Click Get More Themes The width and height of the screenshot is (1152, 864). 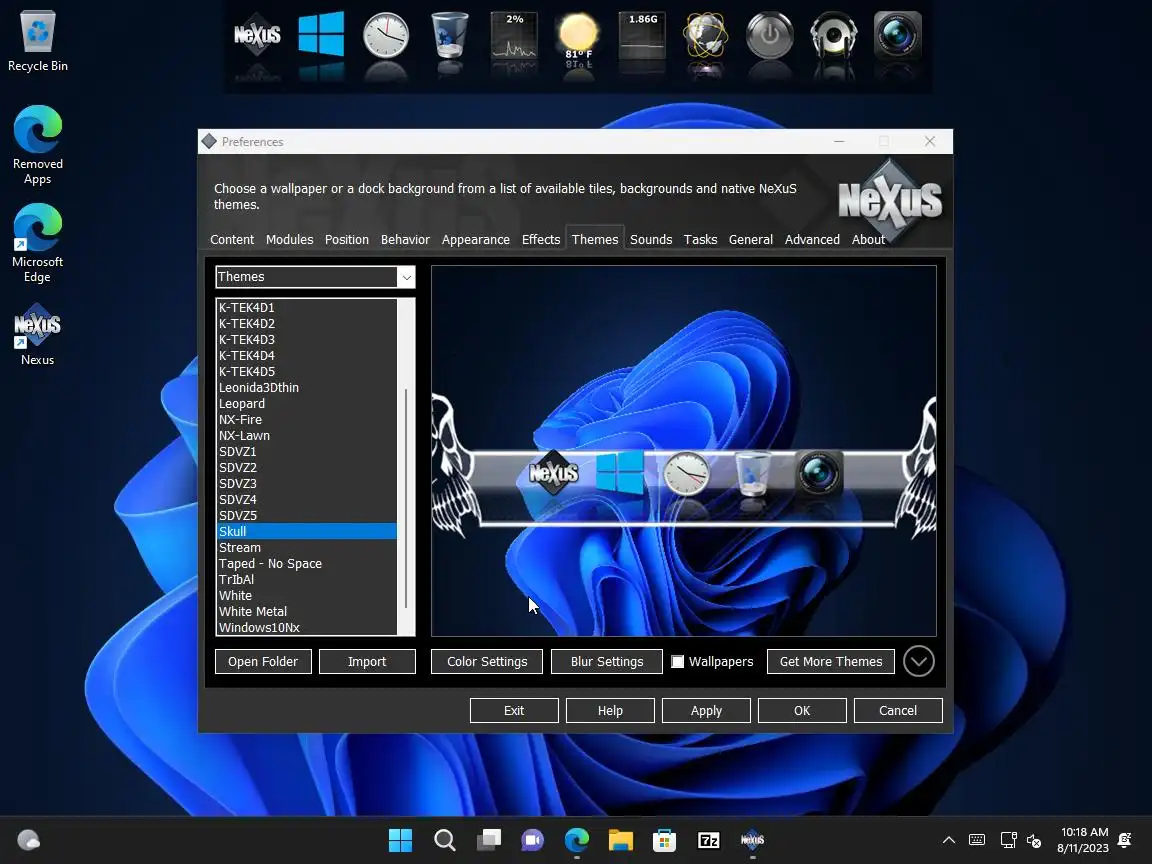tap(831, 661)
